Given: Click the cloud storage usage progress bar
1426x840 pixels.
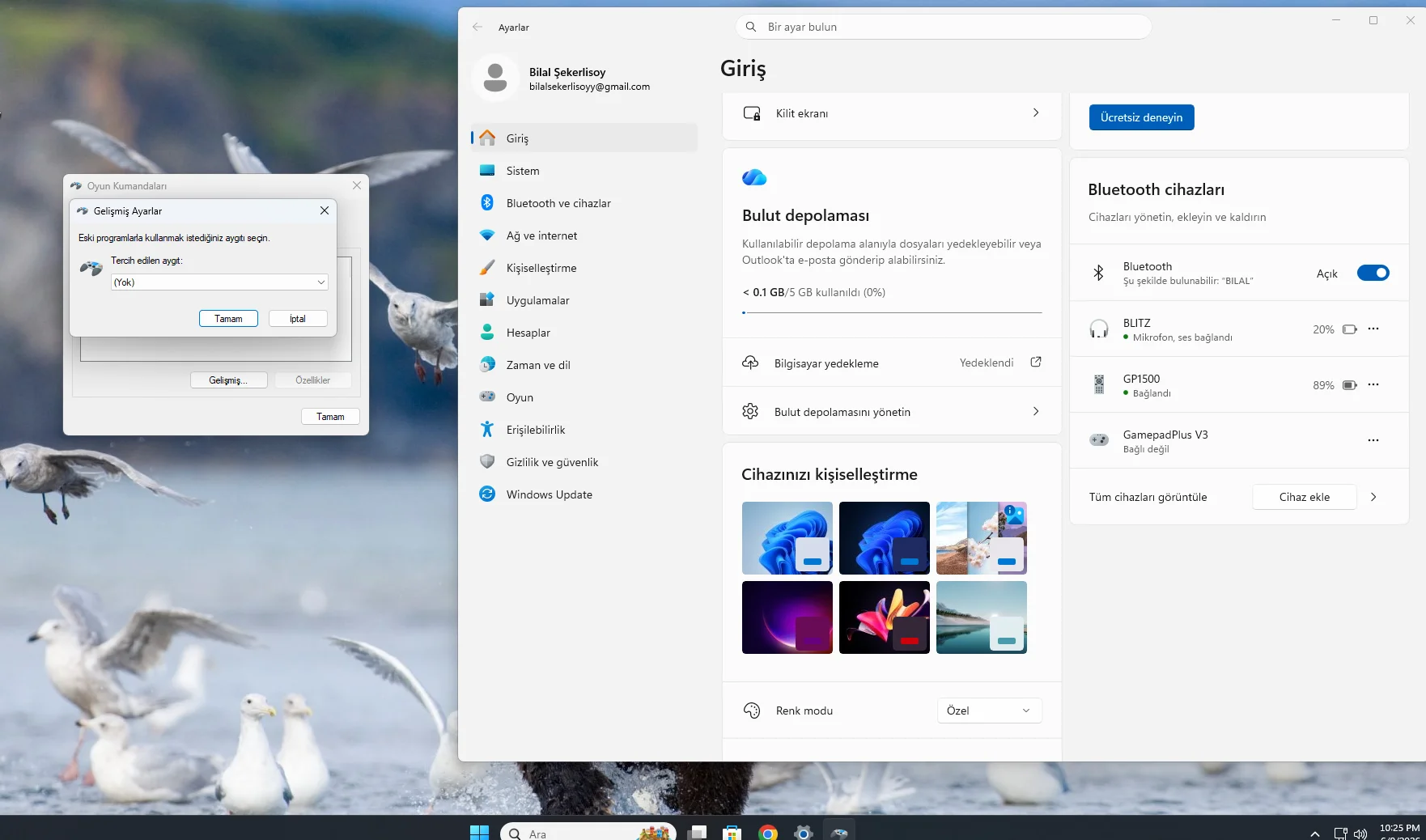Looking at the screenshot, I should click(892, 312).
